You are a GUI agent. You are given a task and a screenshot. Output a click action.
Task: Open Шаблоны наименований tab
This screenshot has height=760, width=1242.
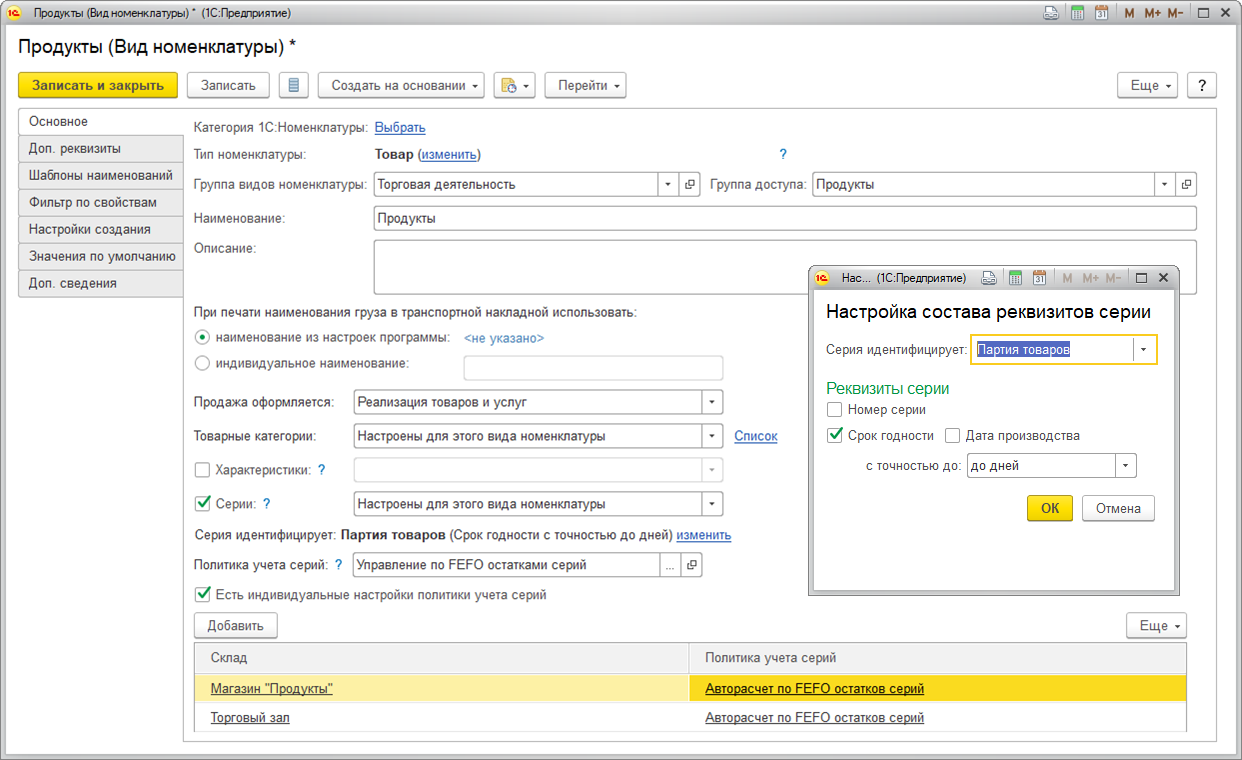click(x=101, y=176)
